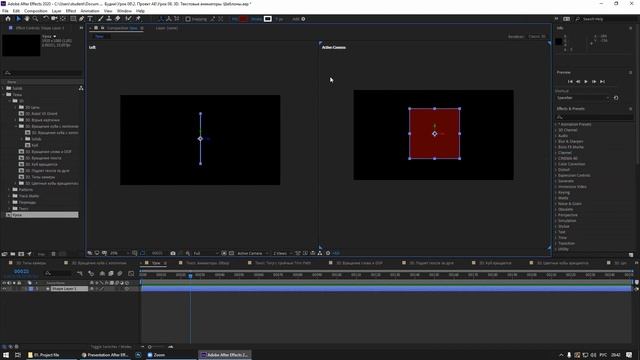The image size is (640, 360).
Task: Open the Layer menu
Action: (56, 11)
